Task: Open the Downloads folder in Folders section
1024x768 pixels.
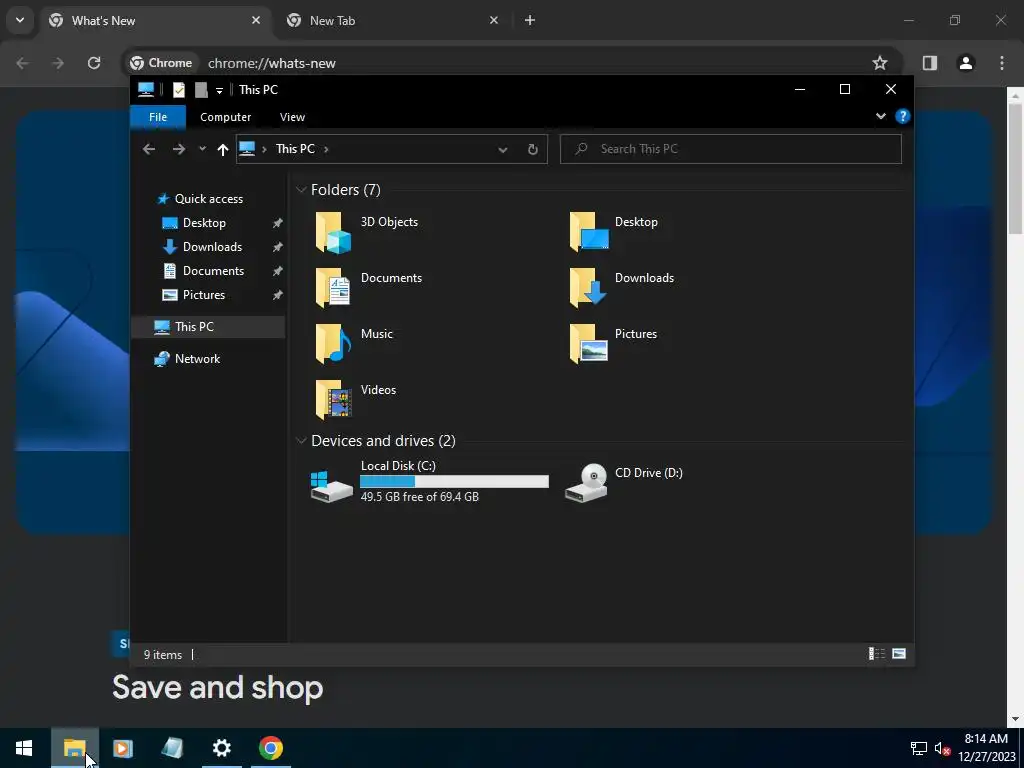Action: (x=621, y=287)
